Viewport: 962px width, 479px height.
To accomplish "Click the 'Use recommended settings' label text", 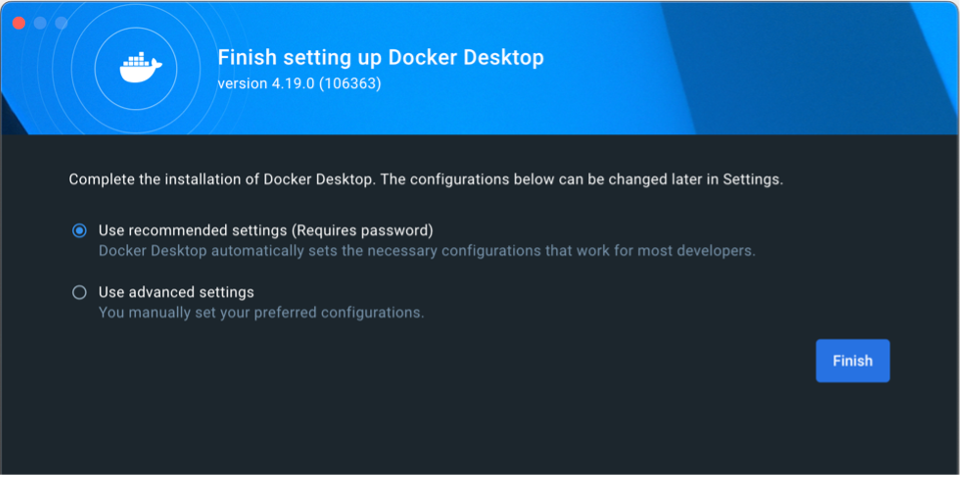I will click(192, 231).
